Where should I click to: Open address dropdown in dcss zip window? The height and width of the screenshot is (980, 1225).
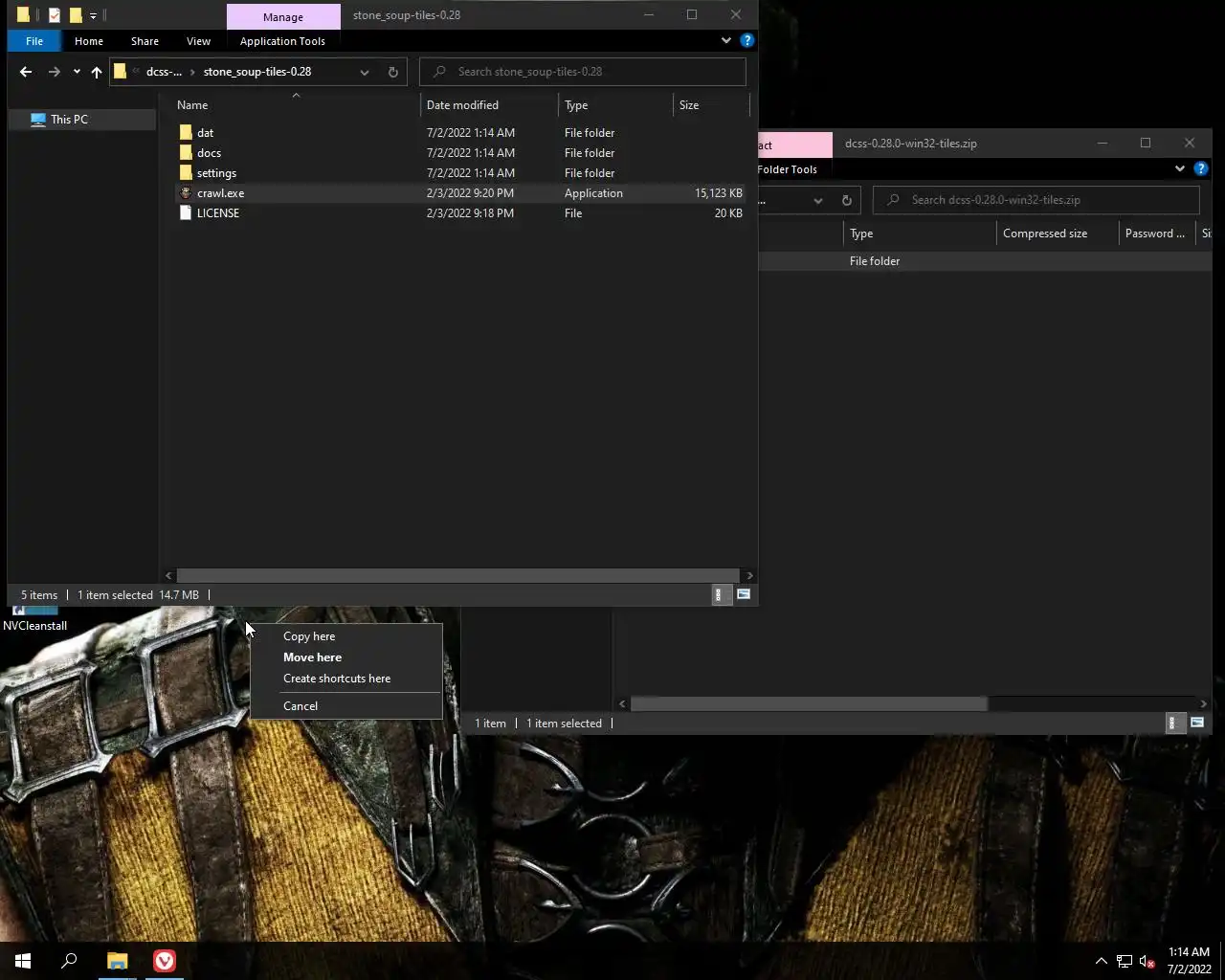[818, 200]
